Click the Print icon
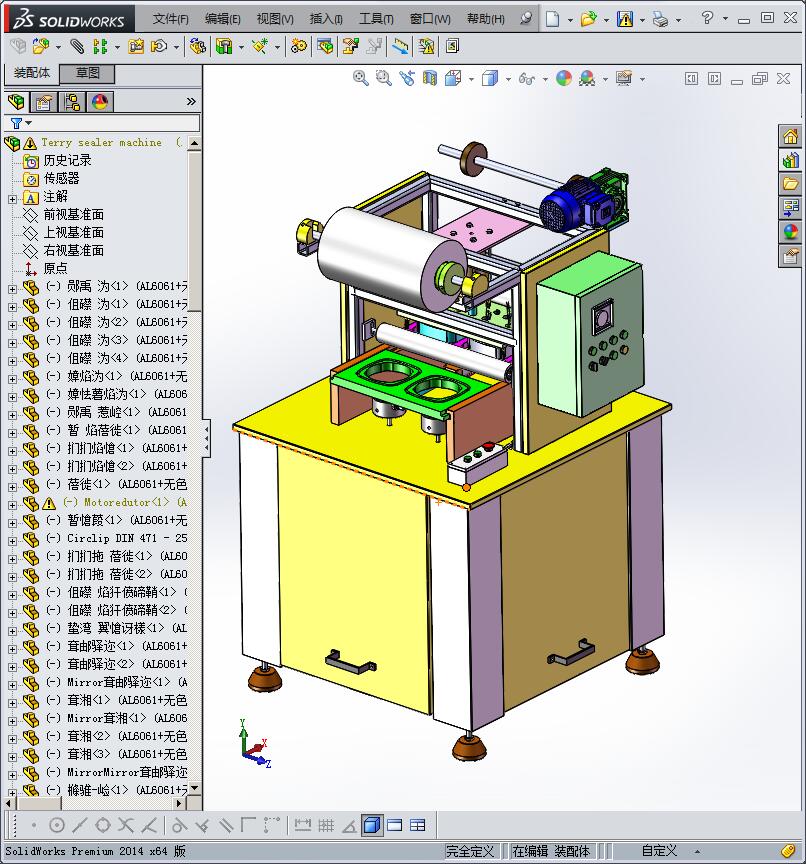This screenshot has height=864, width=806. click(x=661, y=19)
